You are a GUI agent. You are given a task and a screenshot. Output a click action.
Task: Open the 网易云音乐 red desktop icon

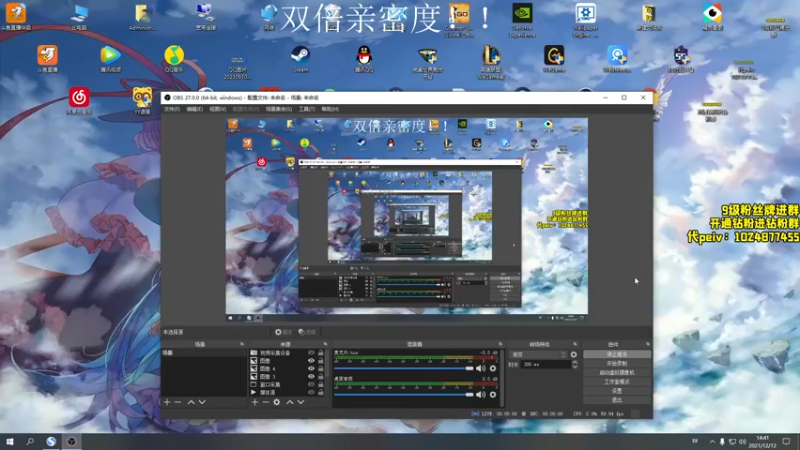79,101
